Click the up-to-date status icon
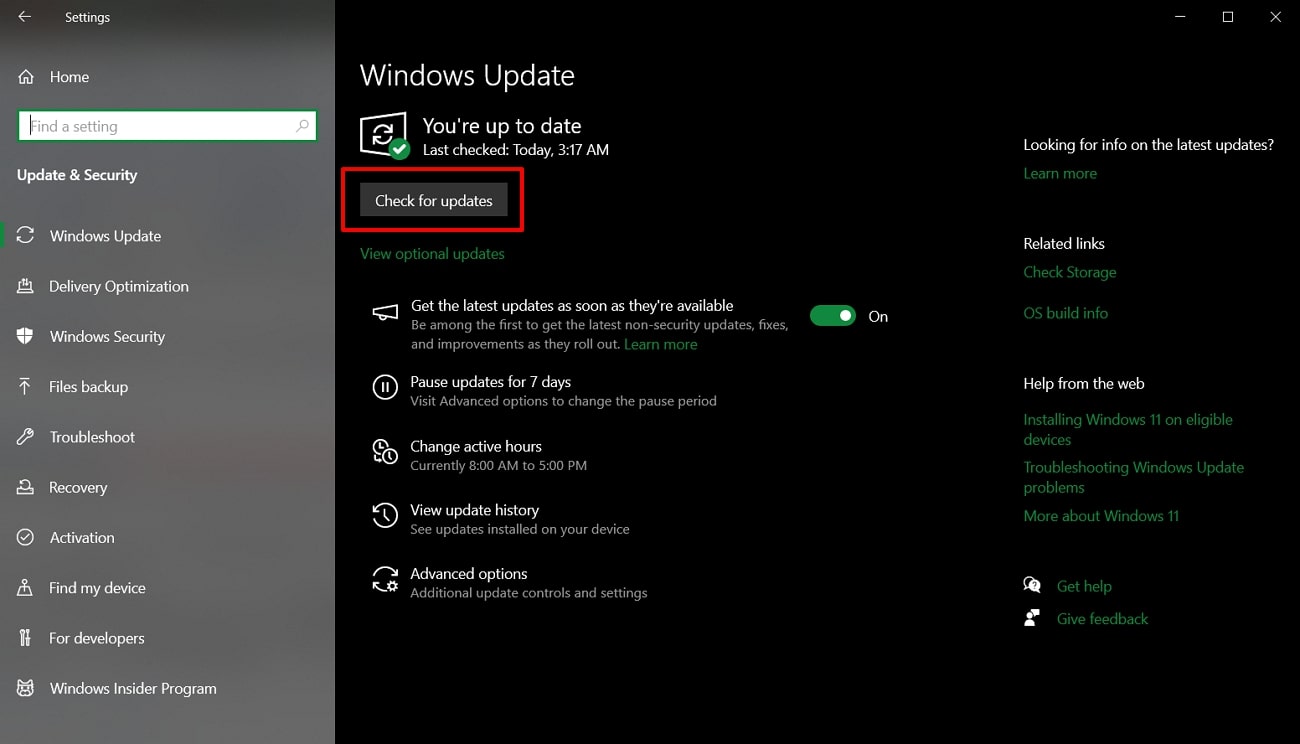 [x=385, y=136]
